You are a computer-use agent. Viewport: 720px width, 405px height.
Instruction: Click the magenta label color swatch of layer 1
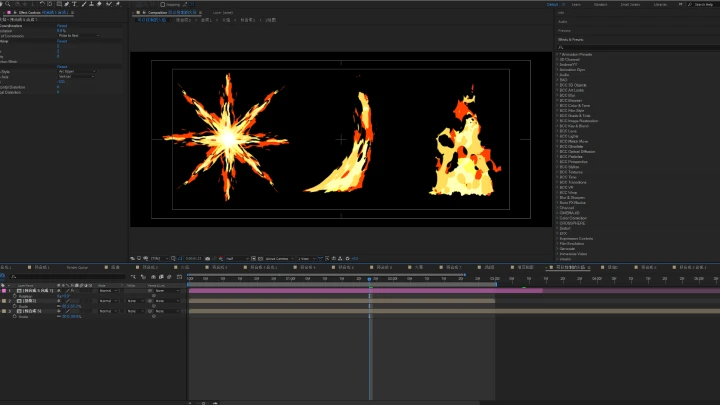4,291
